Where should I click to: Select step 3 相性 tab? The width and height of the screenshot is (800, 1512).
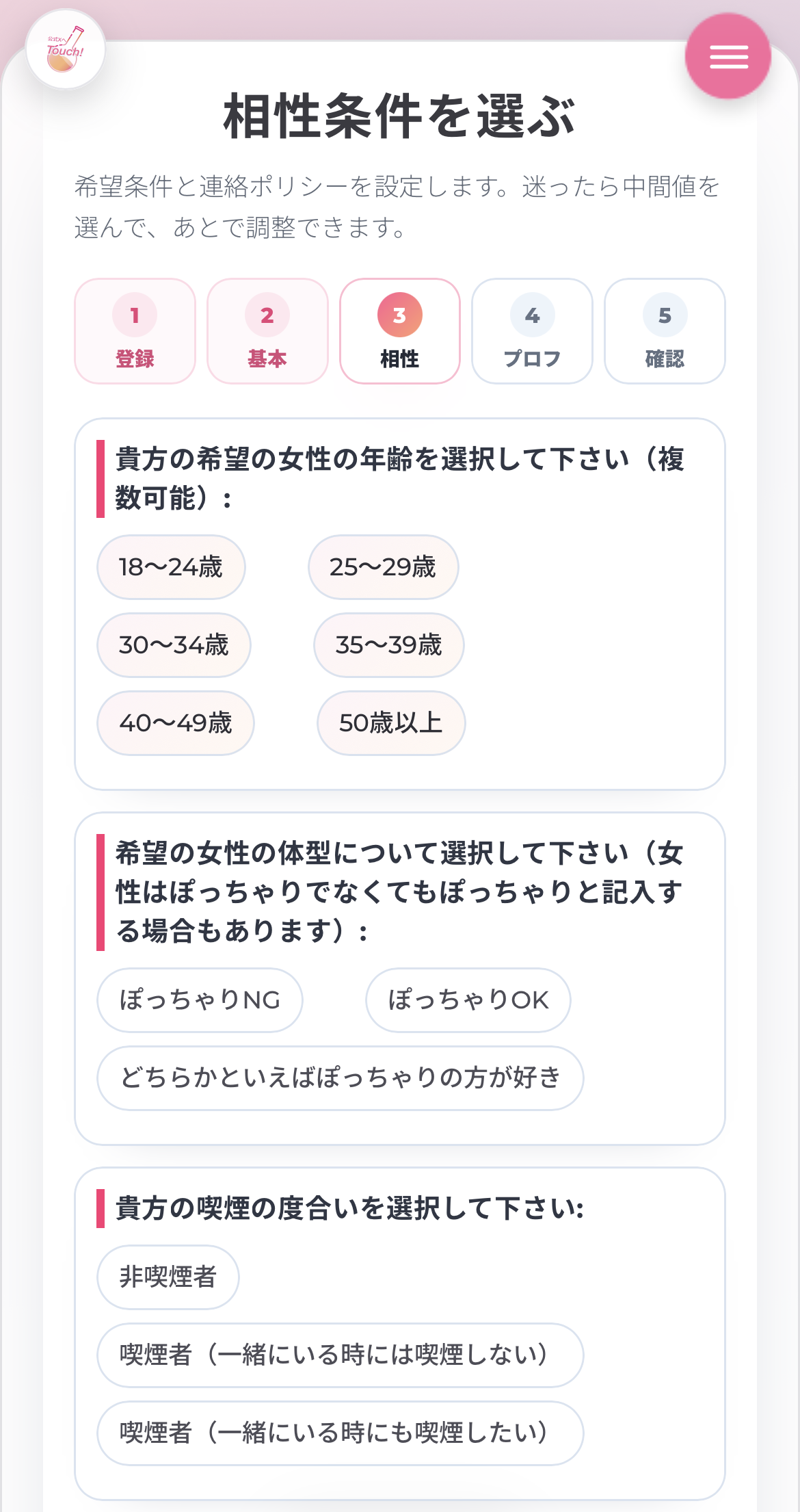point(400,331)
